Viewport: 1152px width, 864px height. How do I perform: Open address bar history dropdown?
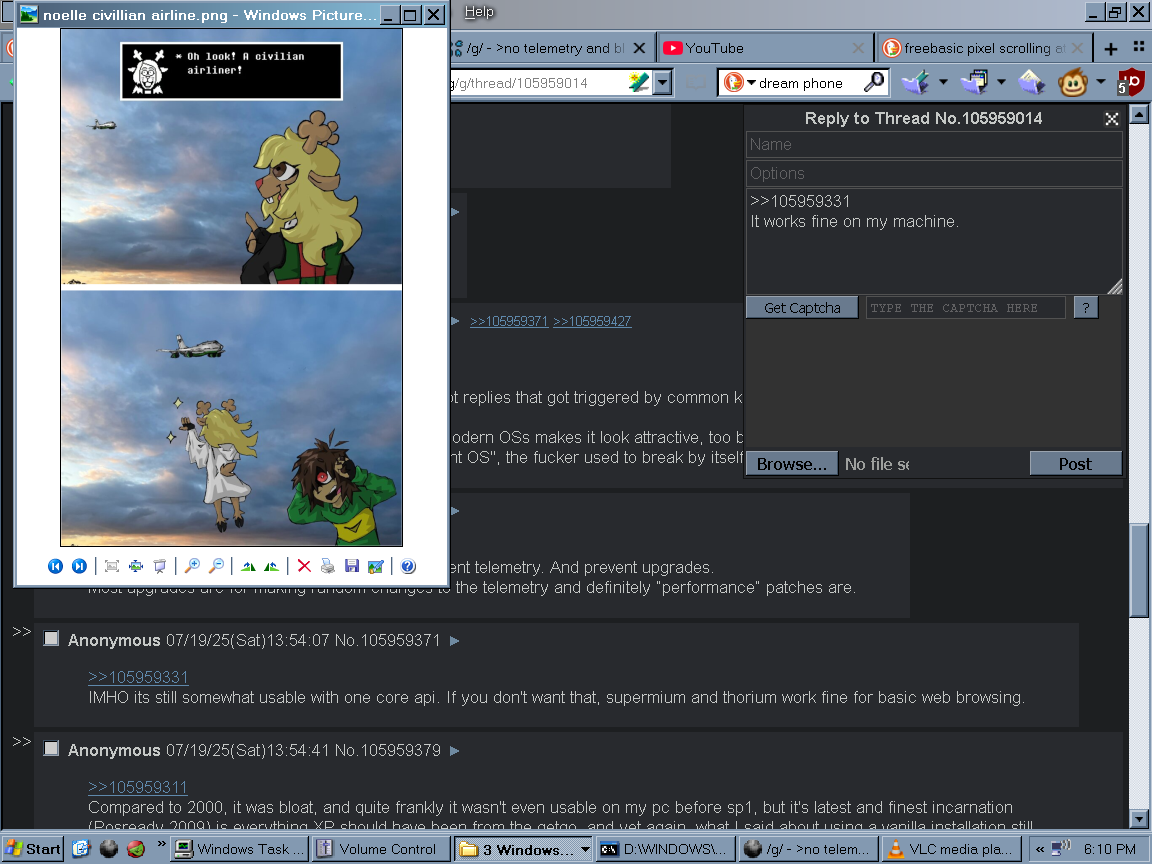662,82
